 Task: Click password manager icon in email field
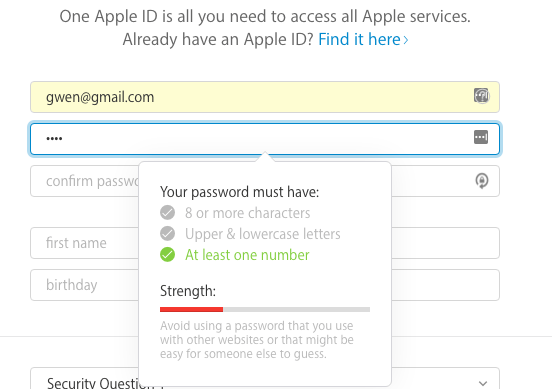[x=481, y=96]
